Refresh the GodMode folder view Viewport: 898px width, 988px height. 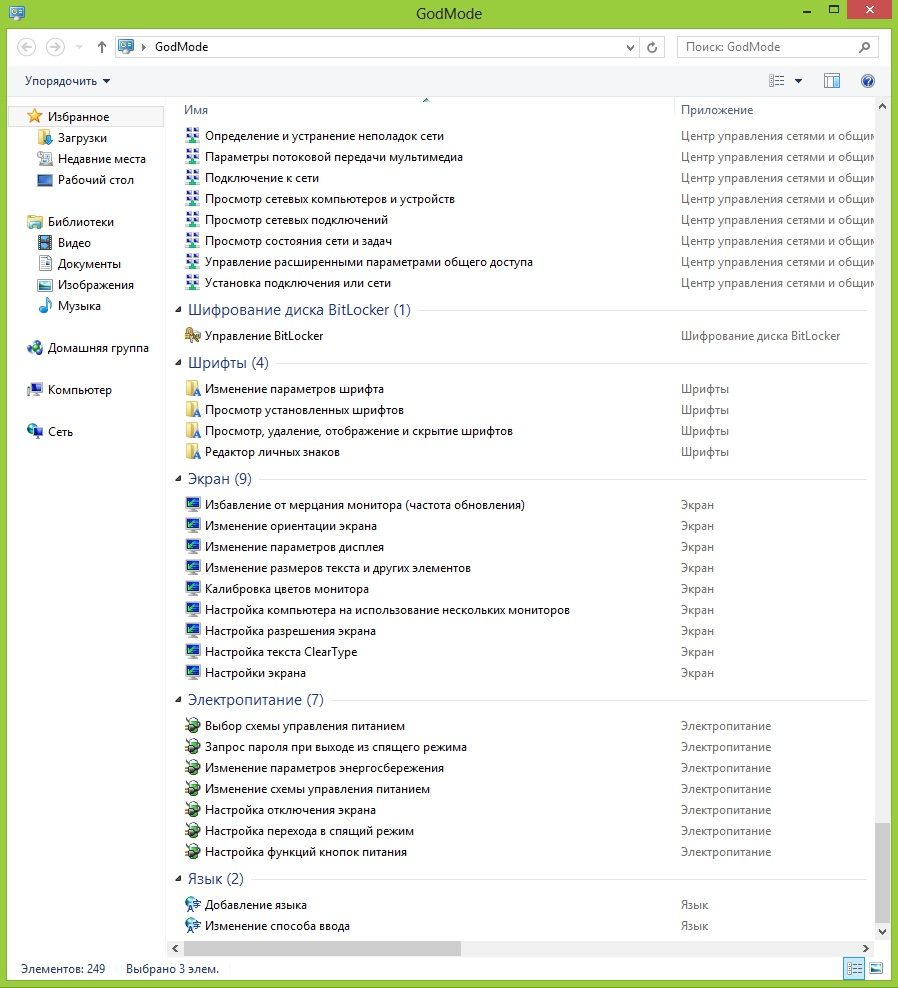pos(652,47)
